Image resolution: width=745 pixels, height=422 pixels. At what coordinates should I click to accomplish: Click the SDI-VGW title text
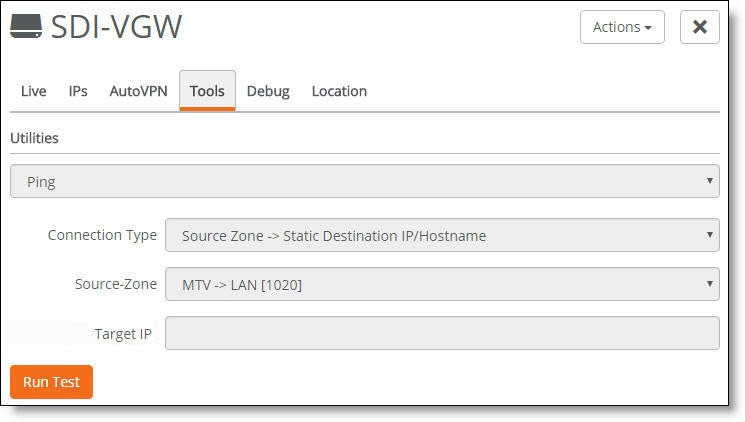click(116, 27)
